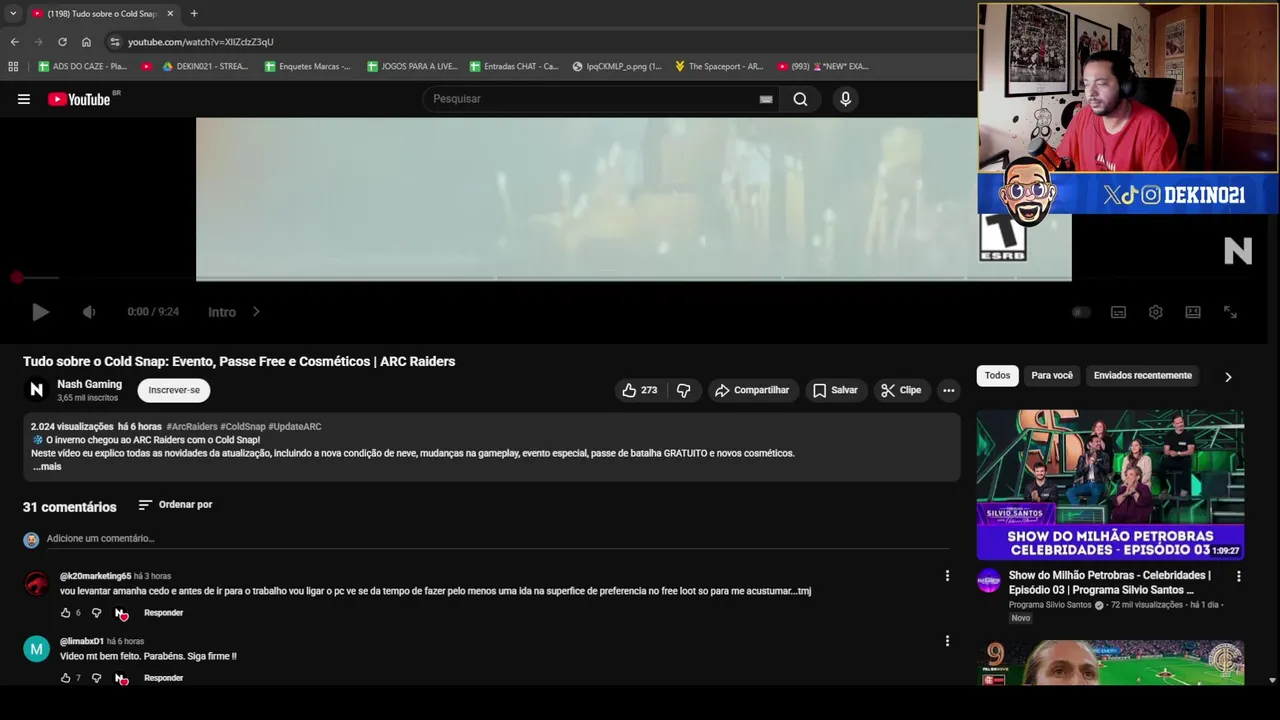Viewport: 1280px width, 720px height.
Task: Select the Todos filter chip
Action: 997,376
